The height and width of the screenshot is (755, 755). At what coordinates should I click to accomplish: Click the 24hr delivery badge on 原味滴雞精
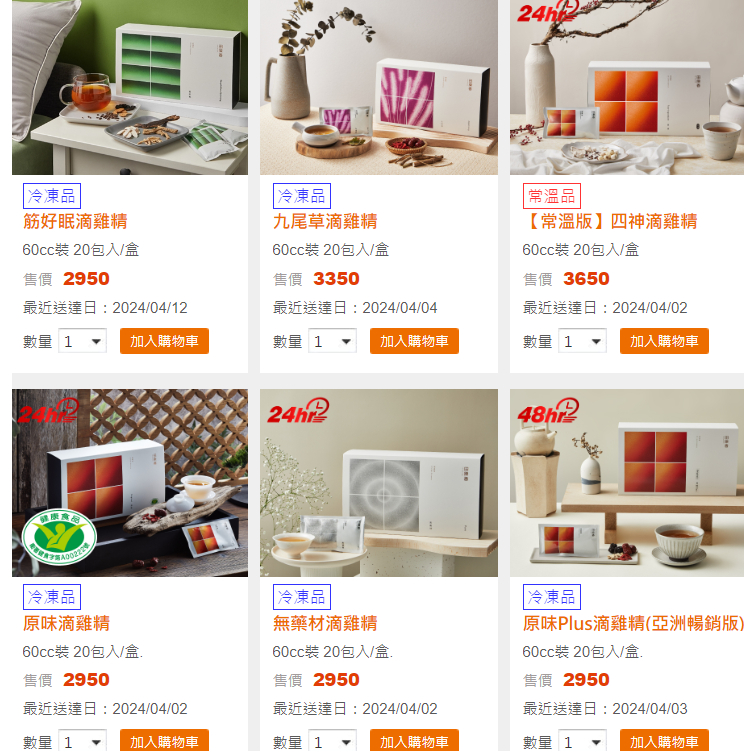pos(48,411)
